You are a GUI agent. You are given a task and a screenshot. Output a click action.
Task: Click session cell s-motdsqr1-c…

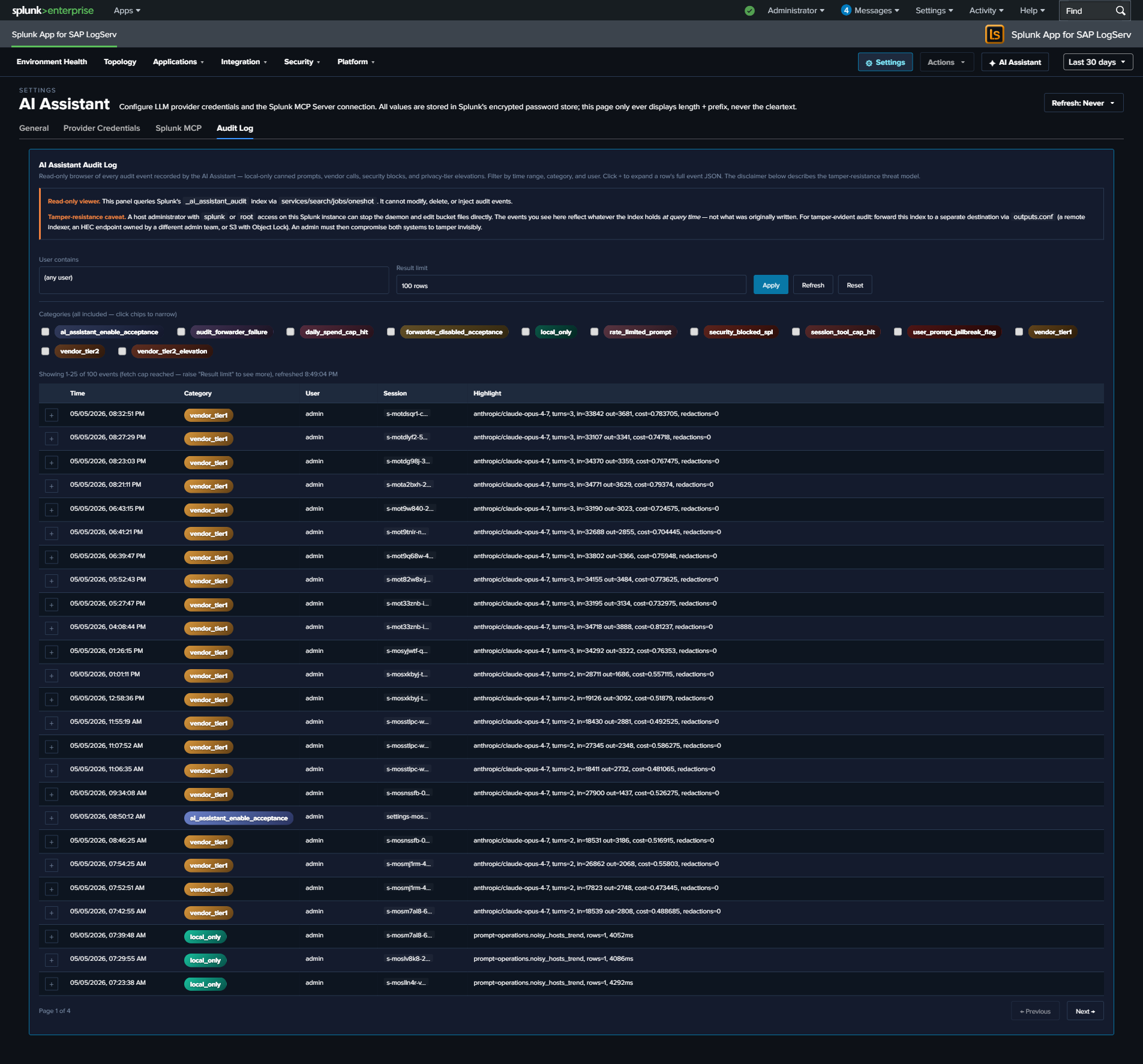coord(407,414)
